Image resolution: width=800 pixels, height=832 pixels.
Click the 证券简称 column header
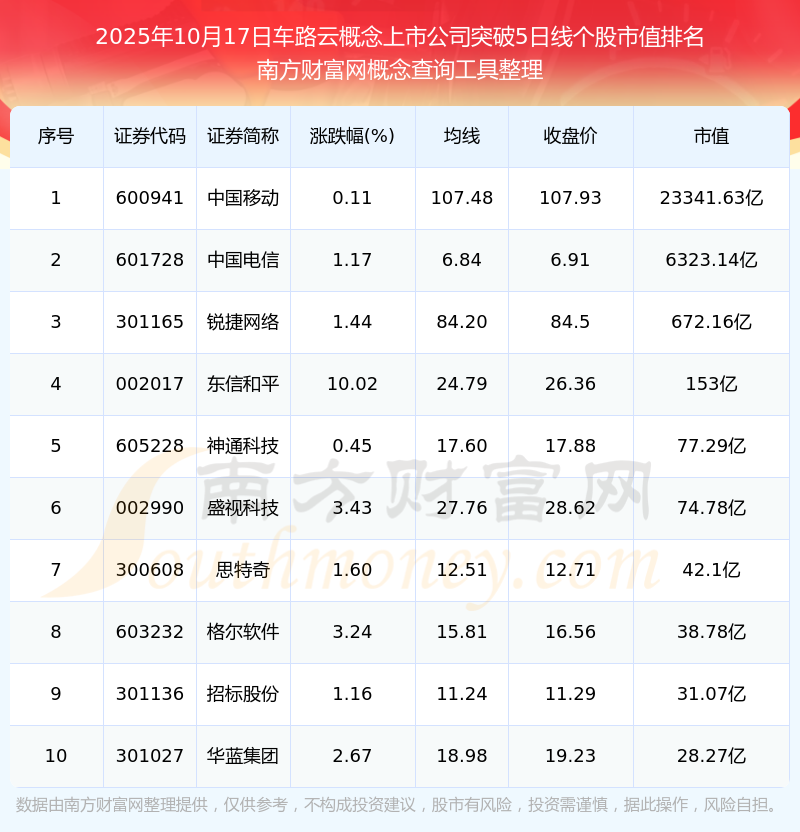pos(243,136)
